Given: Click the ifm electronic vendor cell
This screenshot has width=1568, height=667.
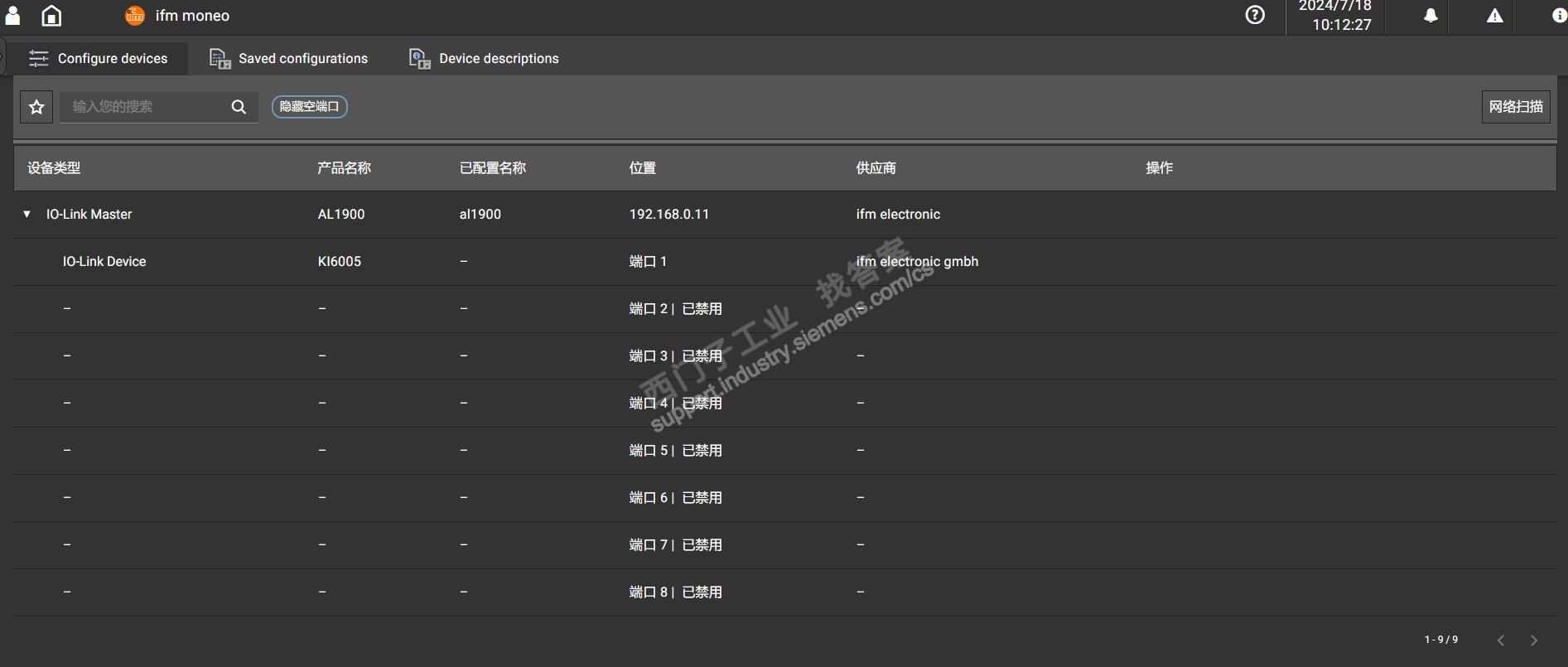Looking at the screenshot, I should [x=899, y=215].
